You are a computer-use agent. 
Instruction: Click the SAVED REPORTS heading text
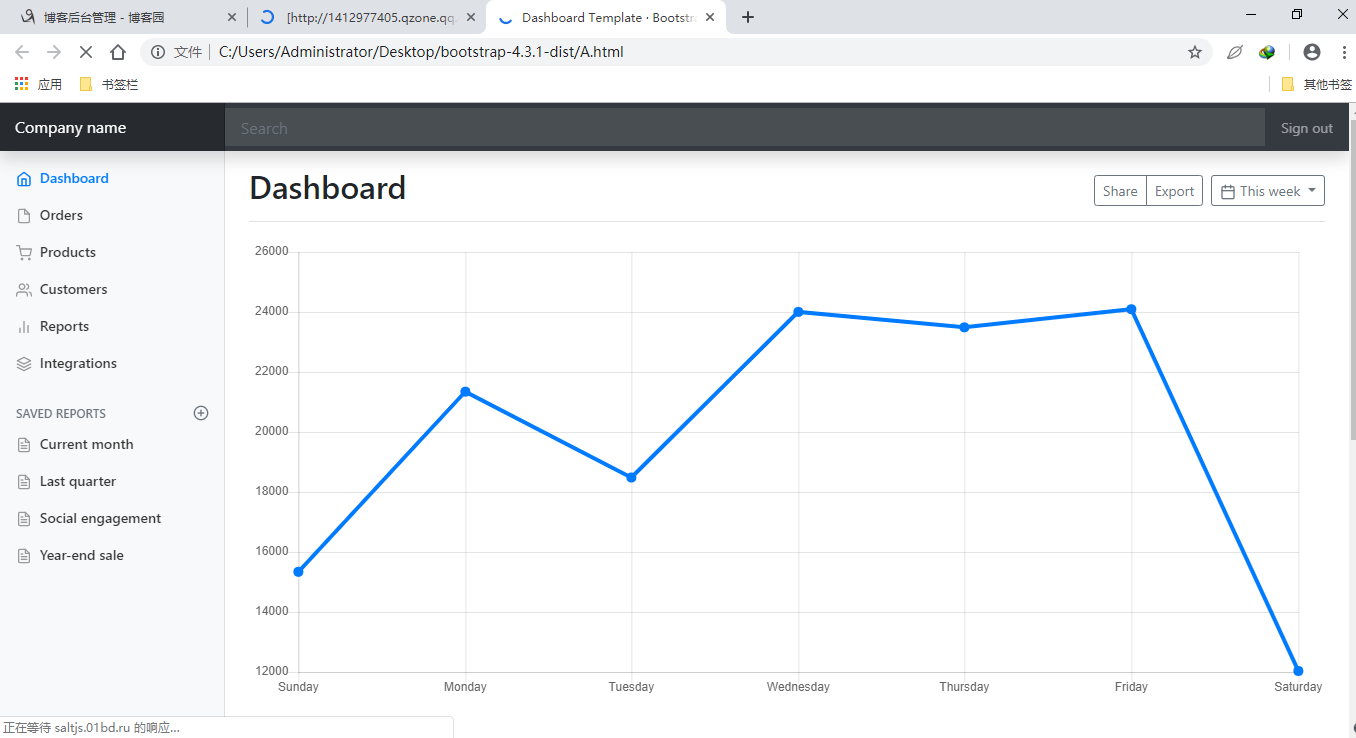pos(61,413)
